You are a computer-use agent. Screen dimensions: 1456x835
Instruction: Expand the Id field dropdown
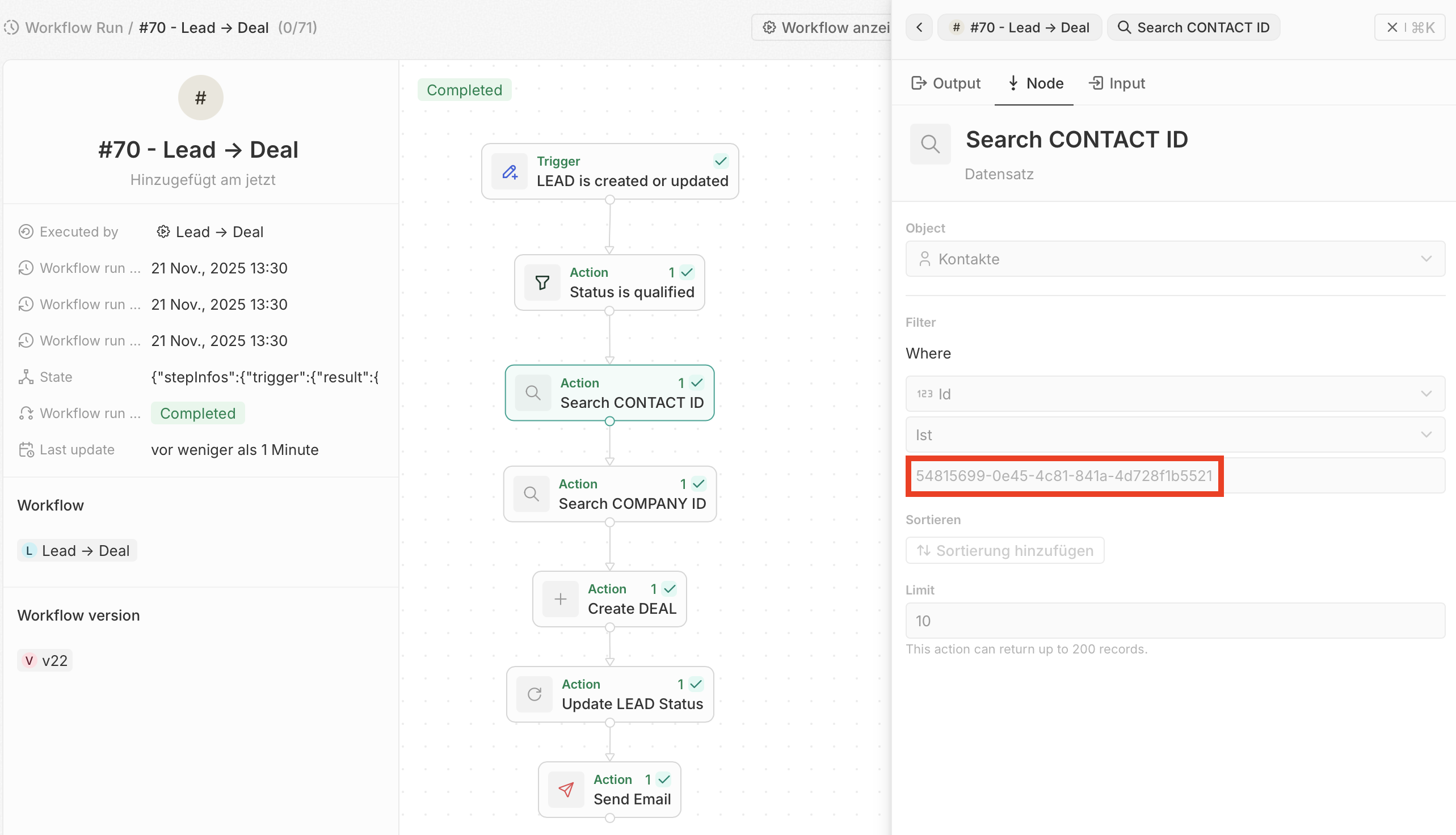click(1175, 394)
